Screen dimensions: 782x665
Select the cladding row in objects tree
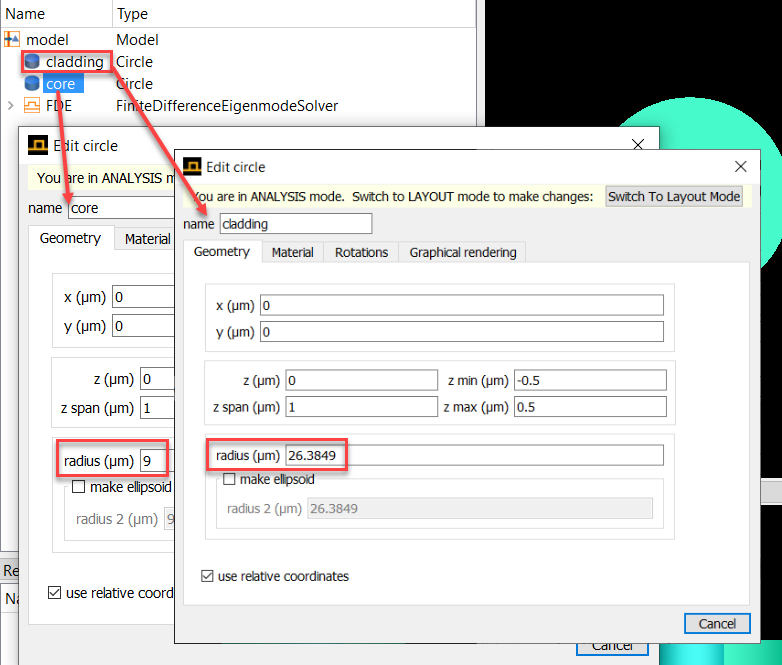(x=75, y=62)
